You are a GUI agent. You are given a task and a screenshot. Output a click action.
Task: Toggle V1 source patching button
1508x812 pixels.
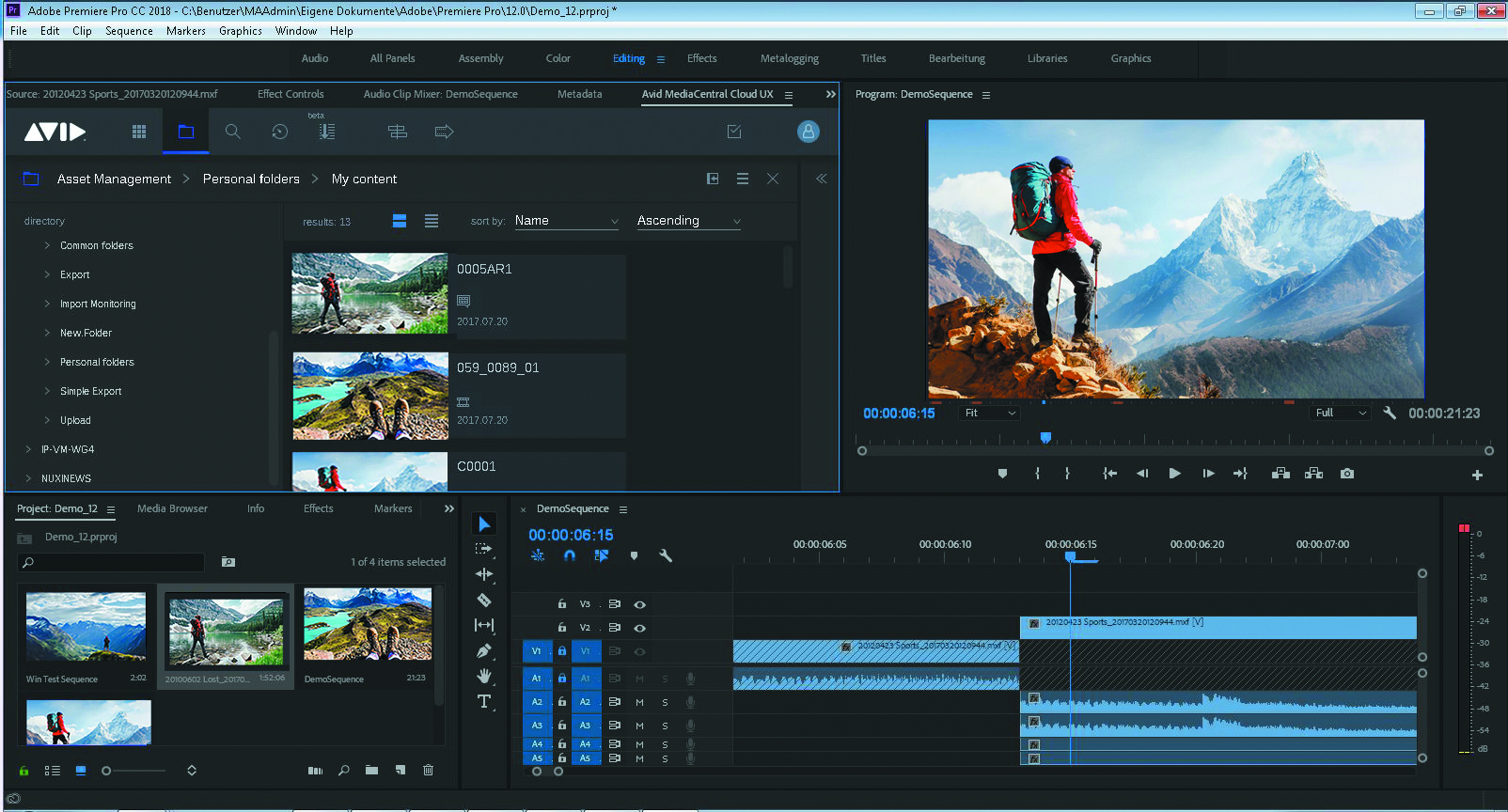coord(537,650)
